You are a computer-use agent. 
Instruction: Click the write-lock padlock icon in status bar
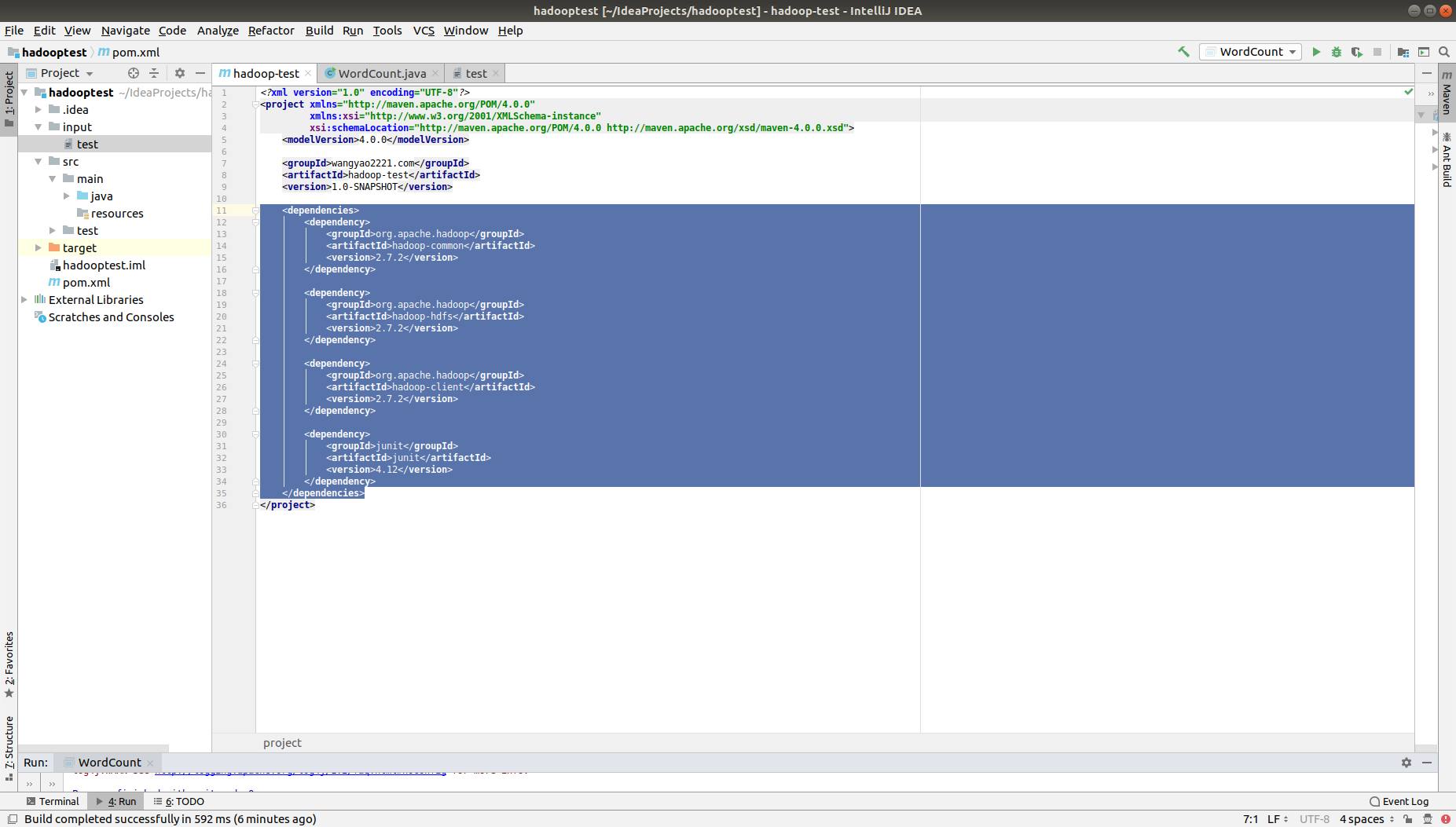[x=1407, y=818]
